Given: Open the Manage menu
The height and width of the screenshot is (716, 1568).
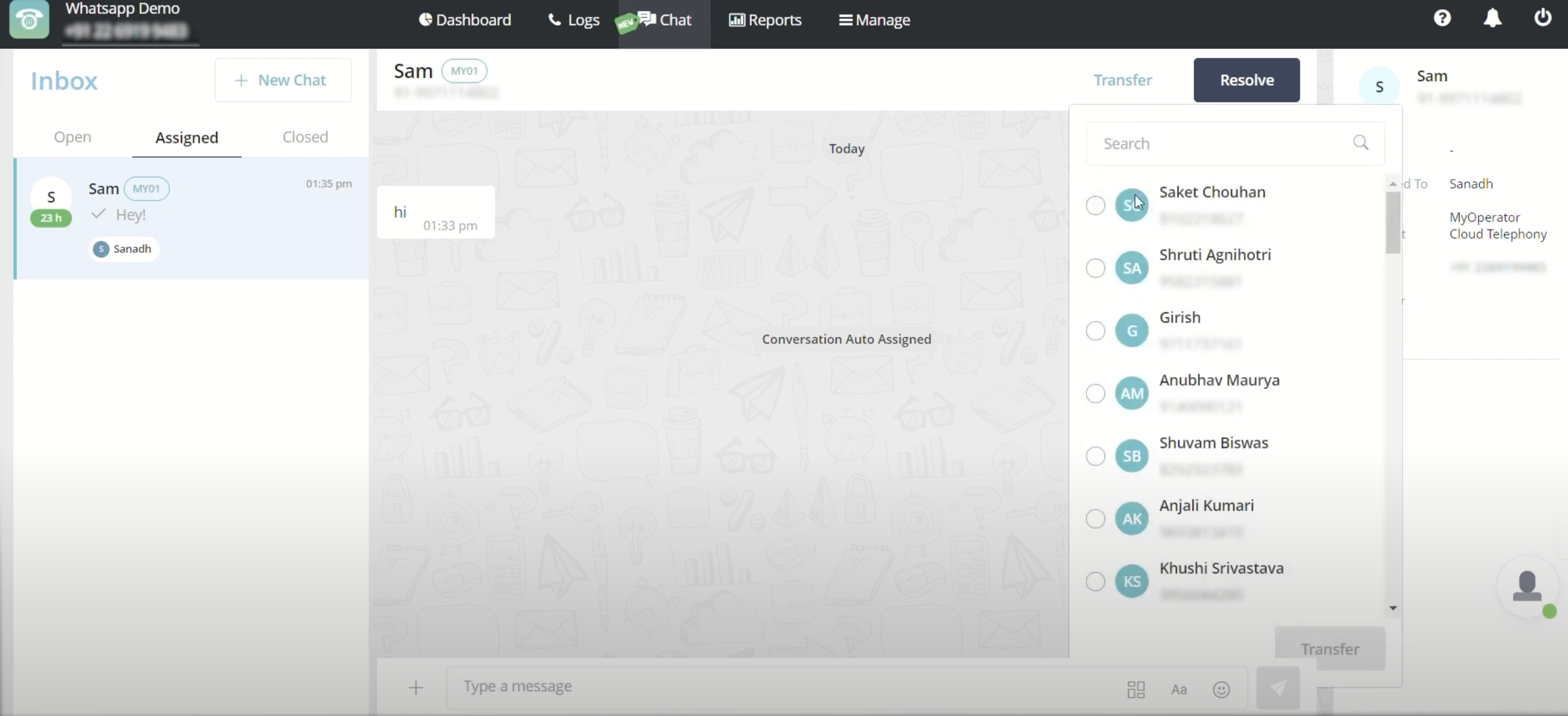Looking at the screenshot, I should (x=874, y=20).
